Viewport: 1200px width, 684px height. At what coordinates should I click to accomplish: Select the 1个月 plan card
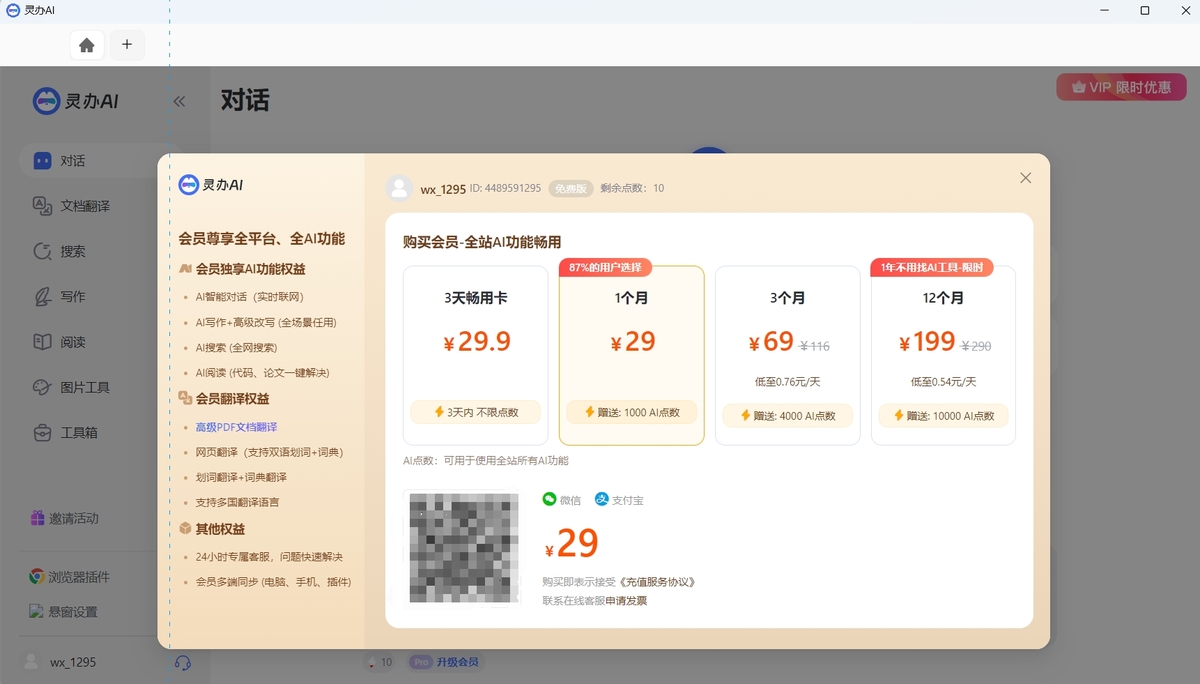click(x=632, y=355)
